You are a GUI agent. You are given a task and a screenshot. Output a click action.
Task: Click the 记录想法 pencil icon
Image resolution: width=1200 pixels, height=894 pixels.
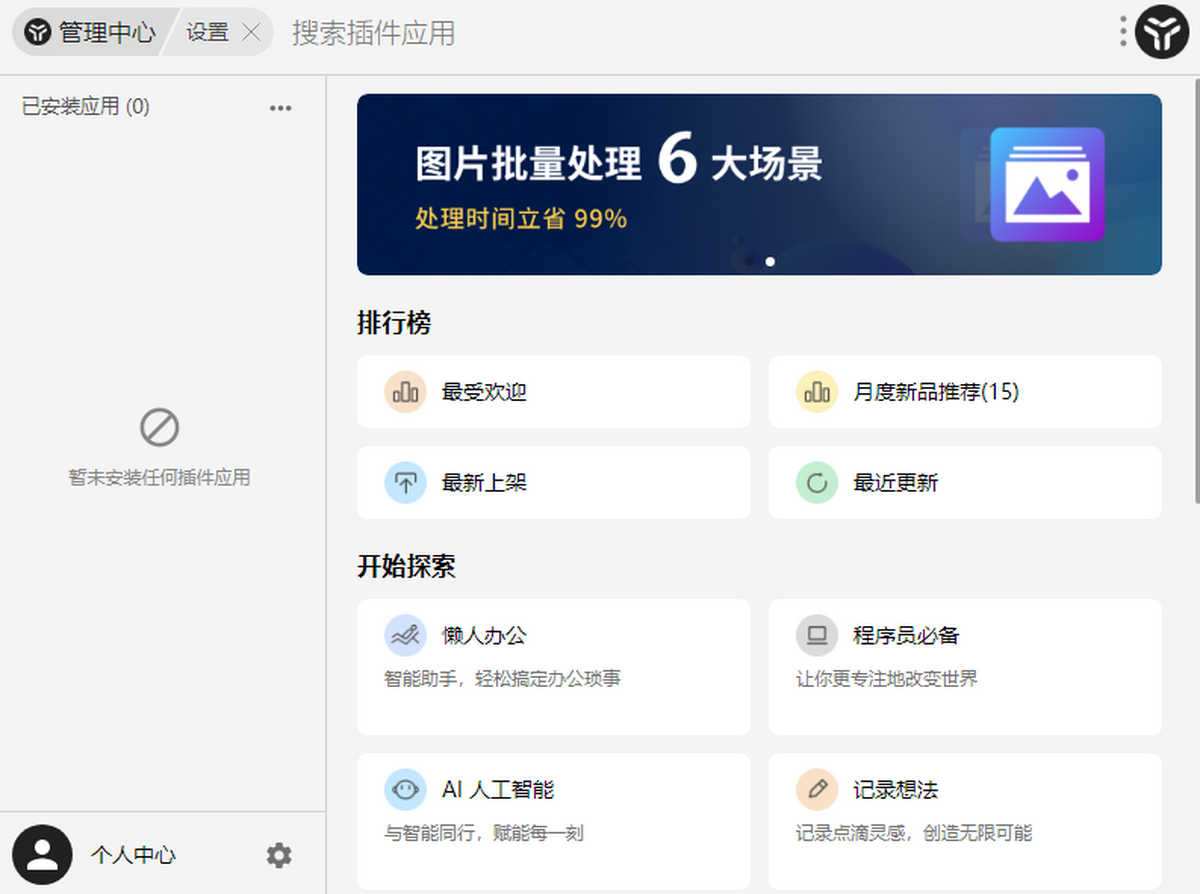point(817,789)
